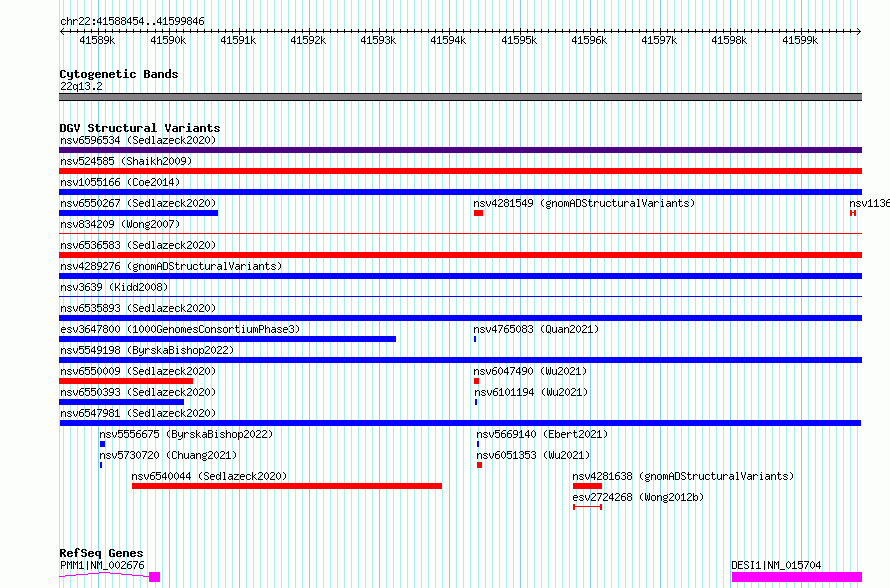This screenshot has height=588, width=890.
Task: Click the blue bar under nsv6550267
Action: pyautogui.click(x=138, y=213)
